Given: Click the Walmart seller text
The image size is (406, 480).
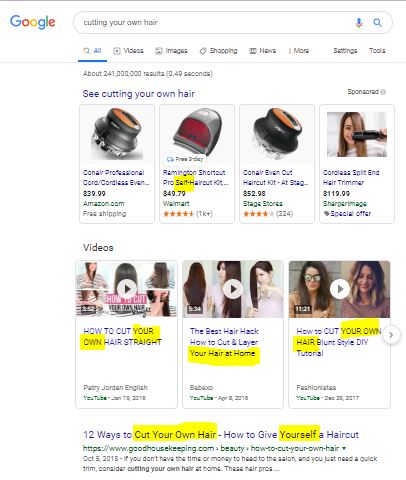Looking at the screenshot, I should point(176,204).
